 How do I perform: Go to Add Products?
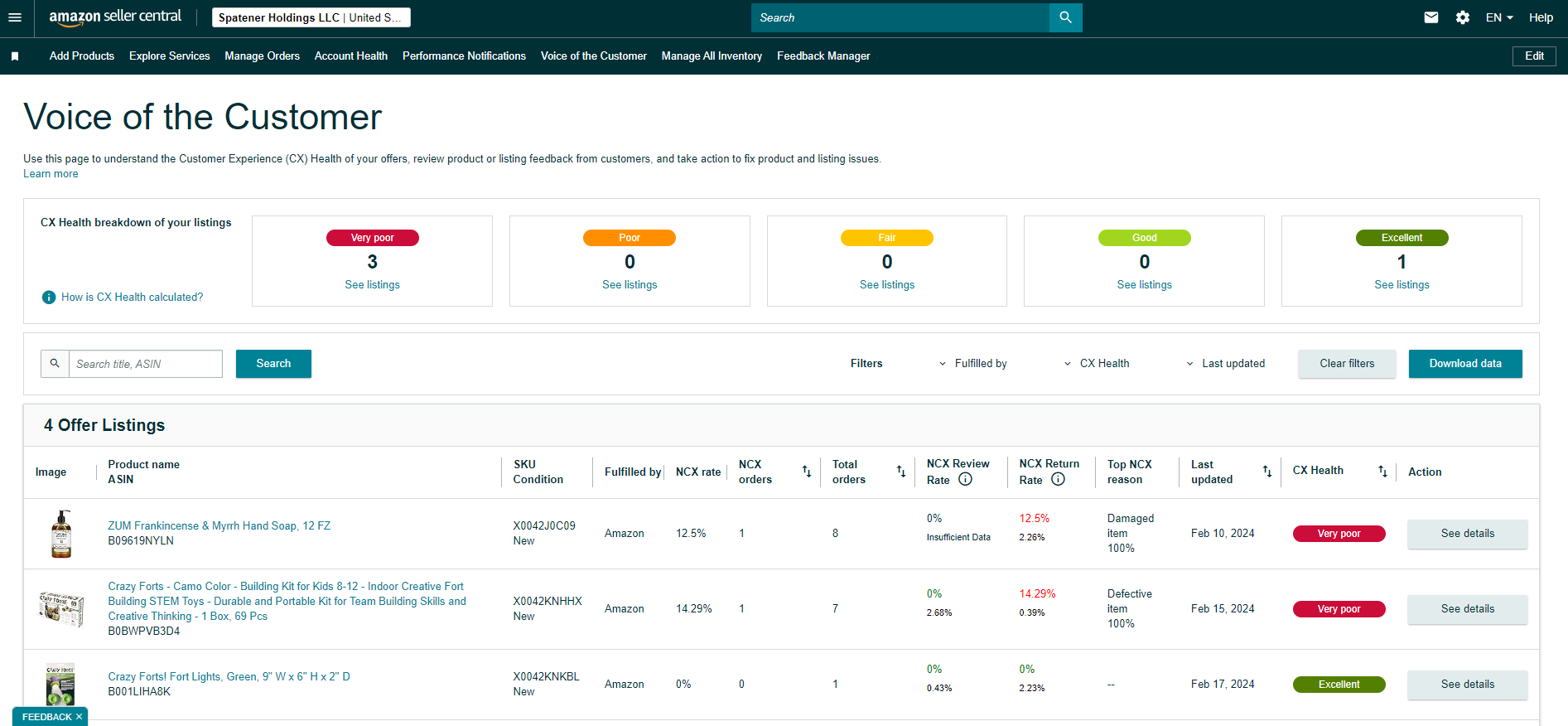click(x=82, y=56)
